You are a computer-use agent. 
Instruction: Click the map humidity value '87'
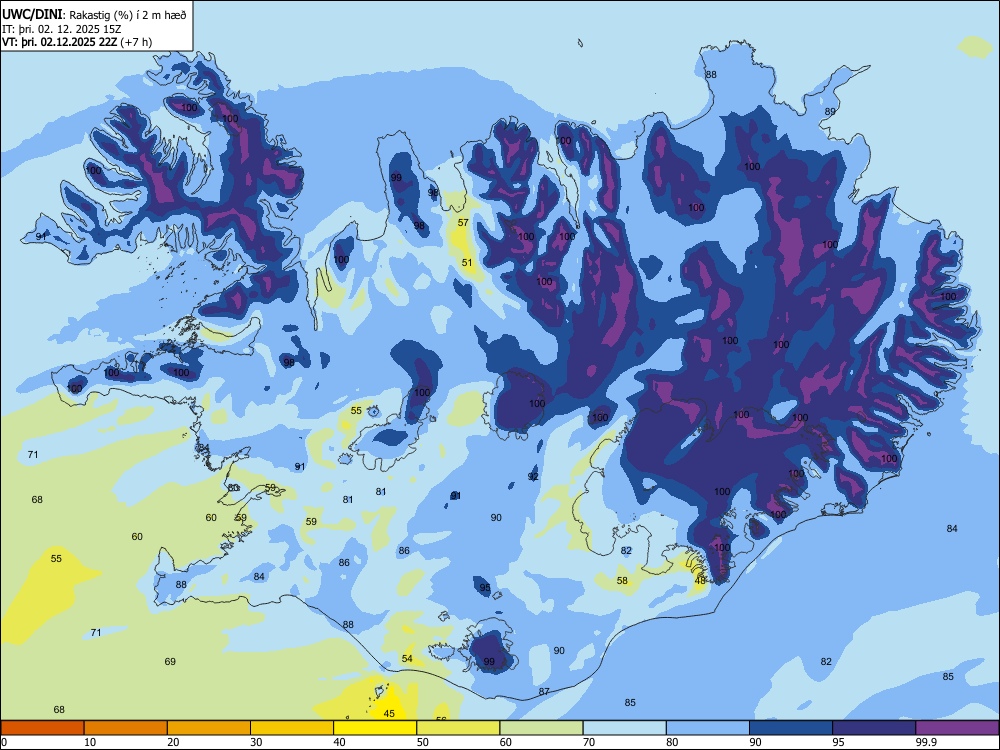[544, 691]
